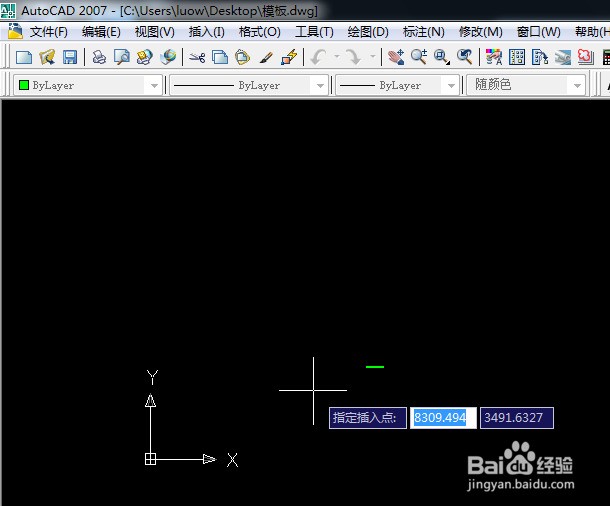Click the Match Properties brush icon

266,57
